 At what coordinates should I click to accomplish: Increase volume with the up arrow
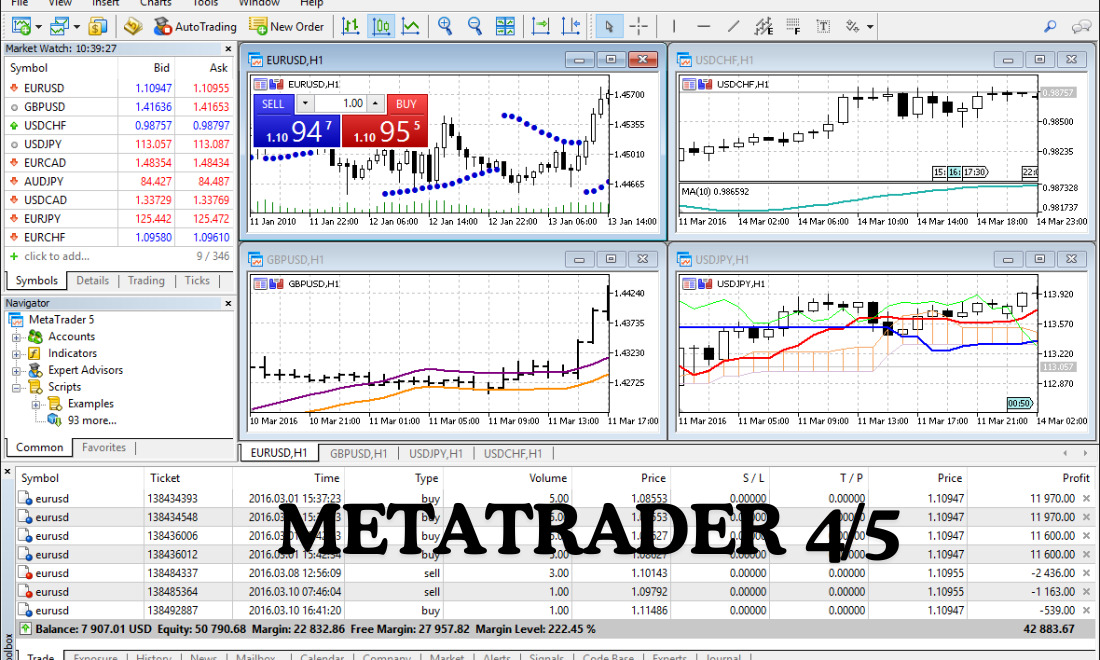pos(375,104)
